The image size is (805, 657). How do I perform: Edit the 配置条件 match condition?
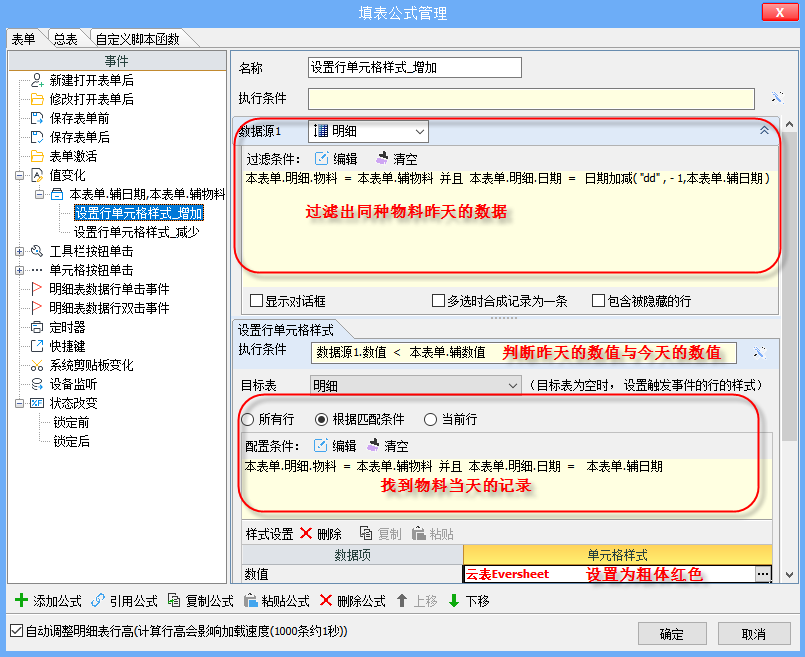pos(335,446)
